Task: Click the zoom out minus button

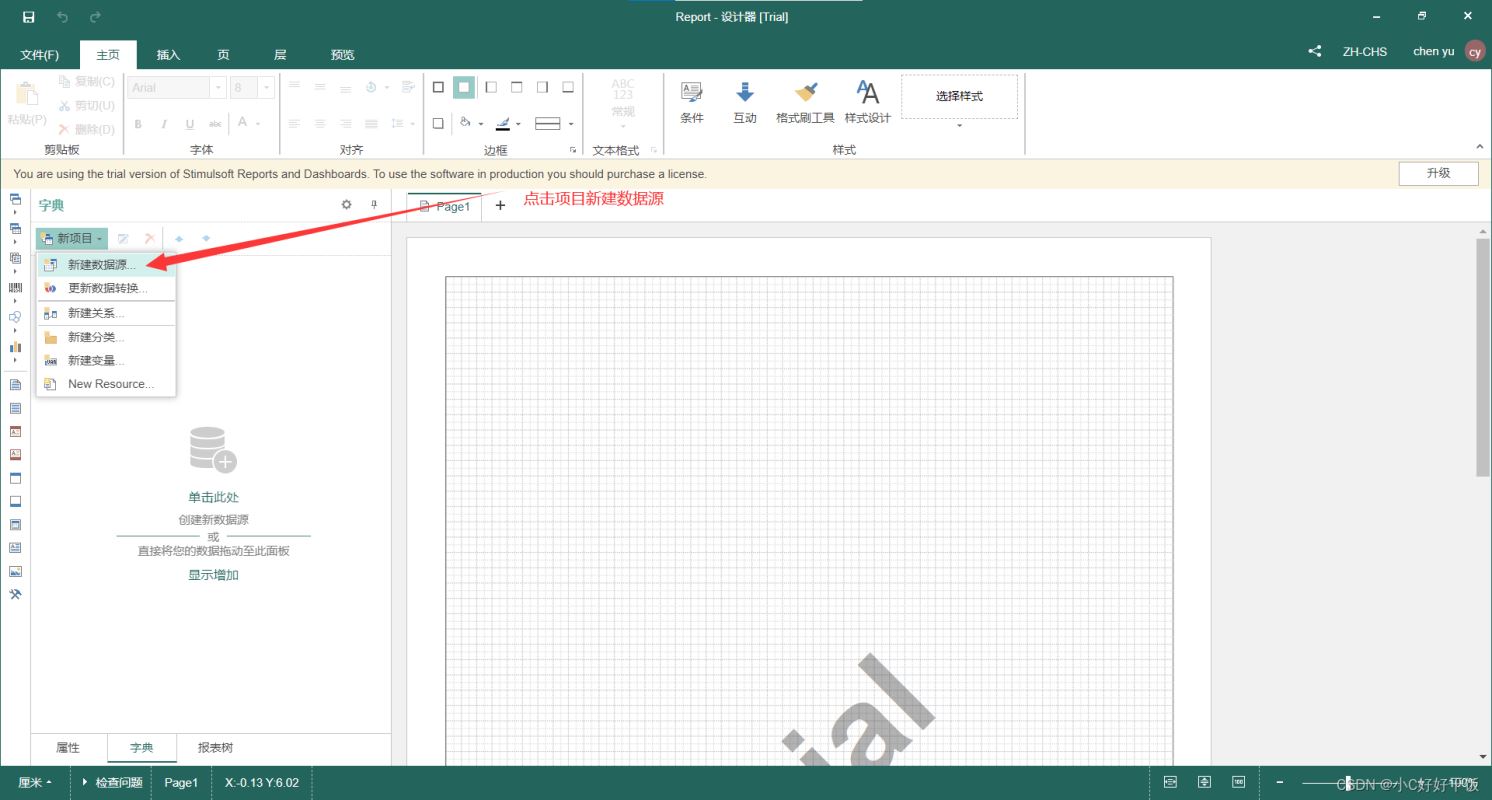Action: click(x=1279, y=782)
